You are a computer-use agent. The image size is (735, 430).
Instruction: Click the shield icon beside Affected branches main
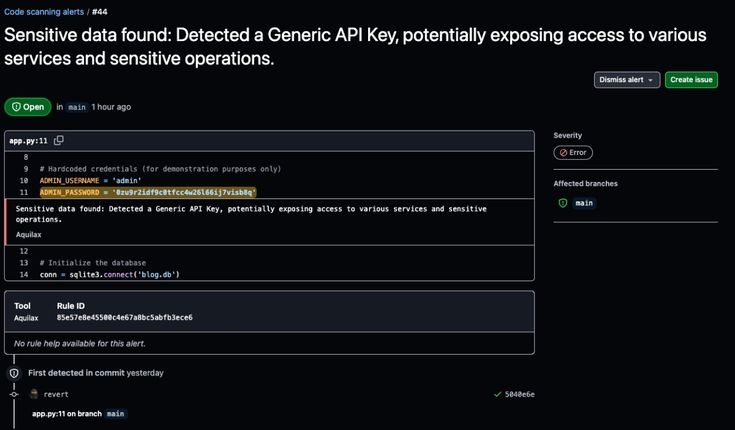(563, 203)
